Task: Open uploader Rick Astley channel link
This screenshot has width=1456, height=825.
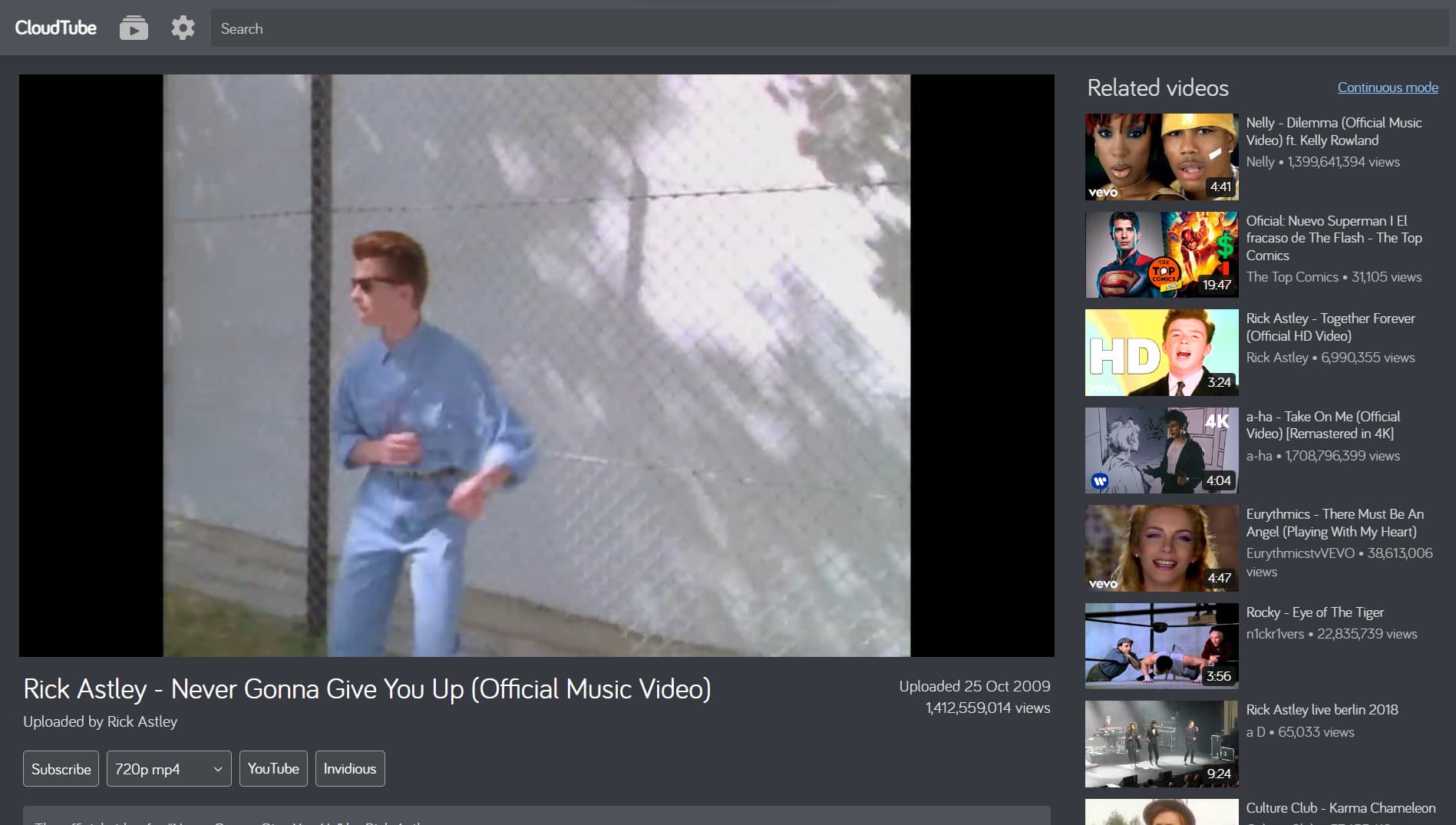Action: [142, 721]
